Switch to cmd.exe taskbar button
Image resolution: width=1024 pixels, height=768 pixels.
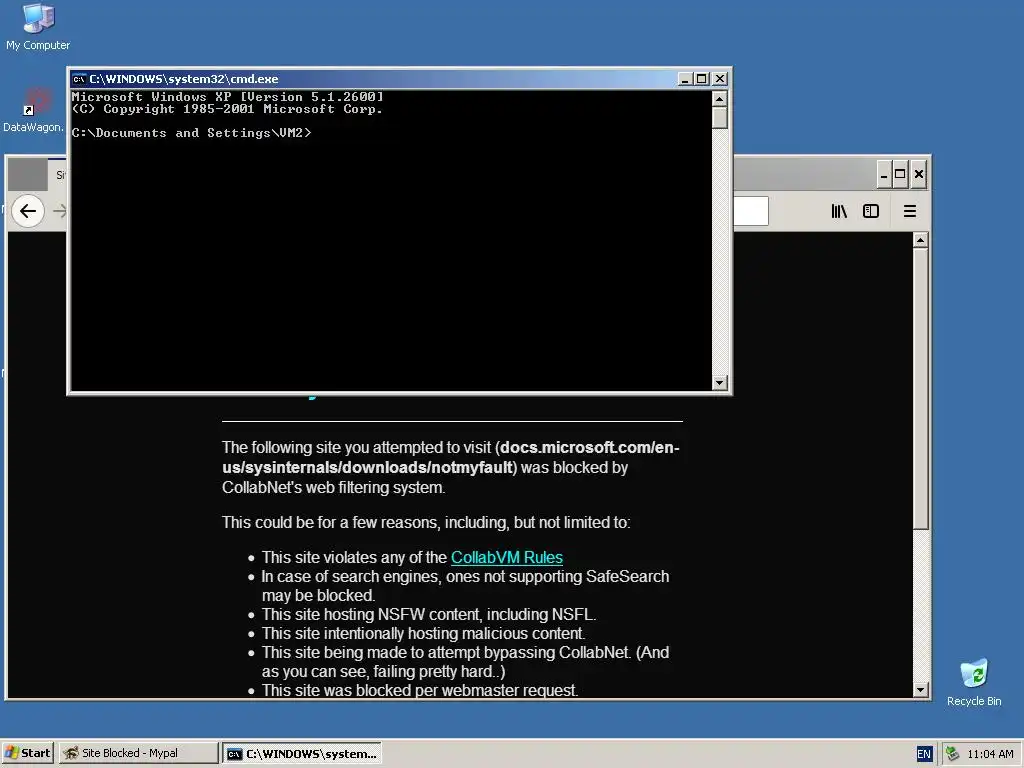click(302, 754)
